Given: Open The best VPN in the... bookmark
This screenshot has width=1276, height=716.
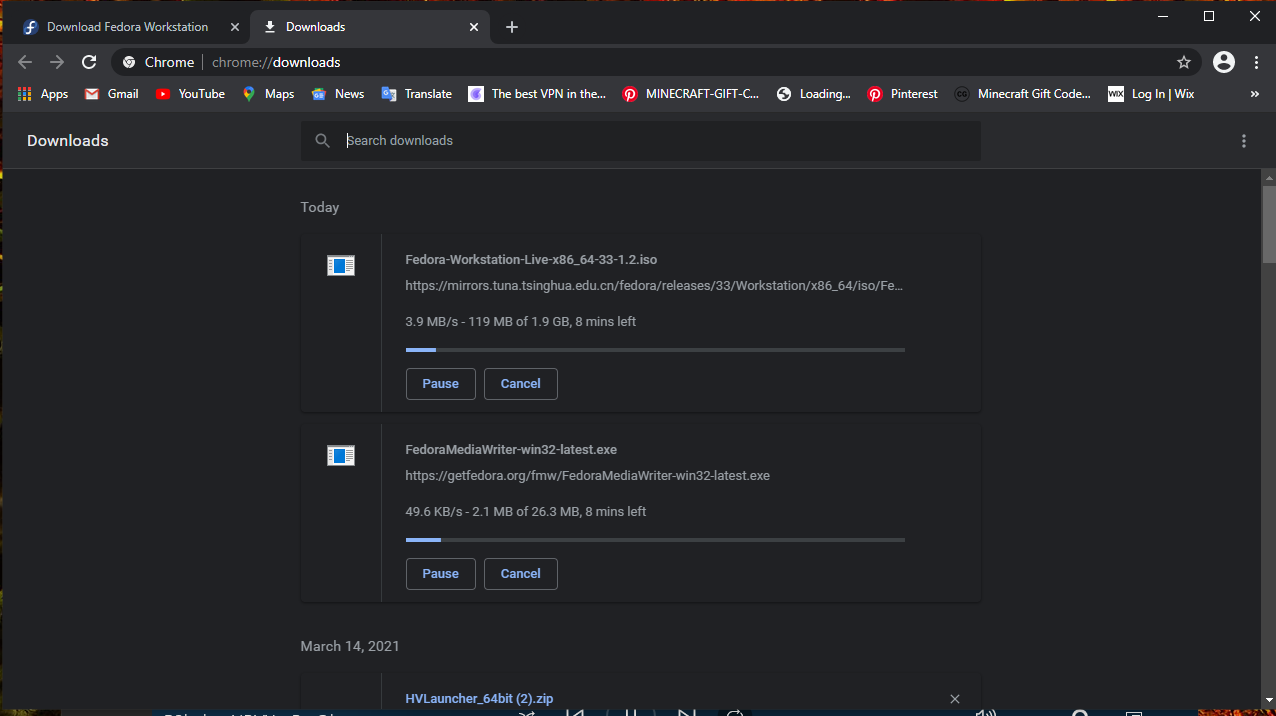Looking at the screenshot, I should click(538, 94).
